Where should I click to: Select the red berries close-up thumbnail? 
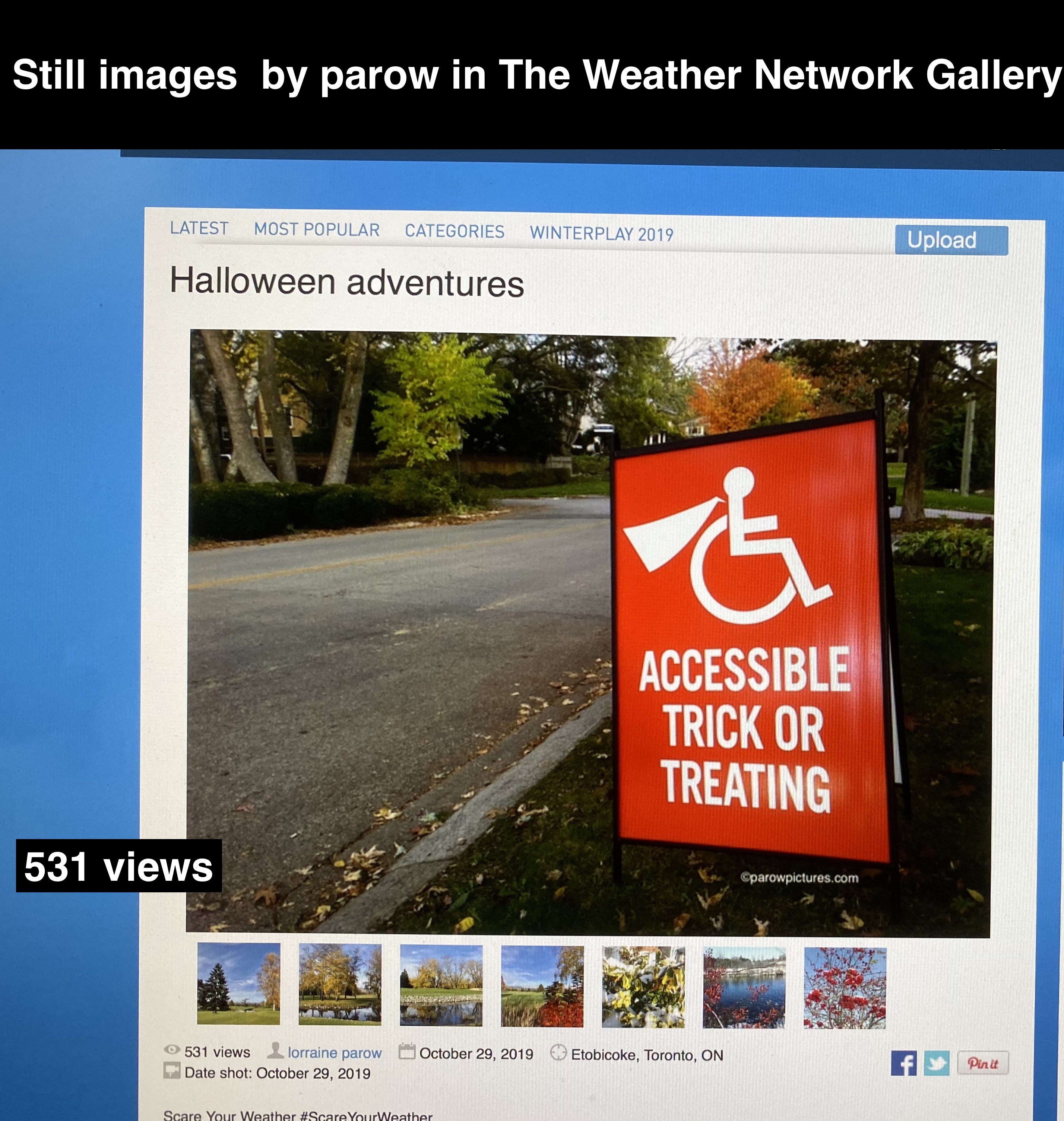pyautogui.click(x=845, y=988)
